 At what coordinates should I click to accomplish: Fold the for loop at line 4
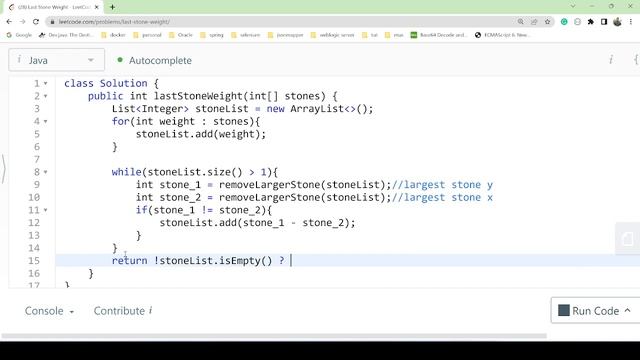coord(45,121)
